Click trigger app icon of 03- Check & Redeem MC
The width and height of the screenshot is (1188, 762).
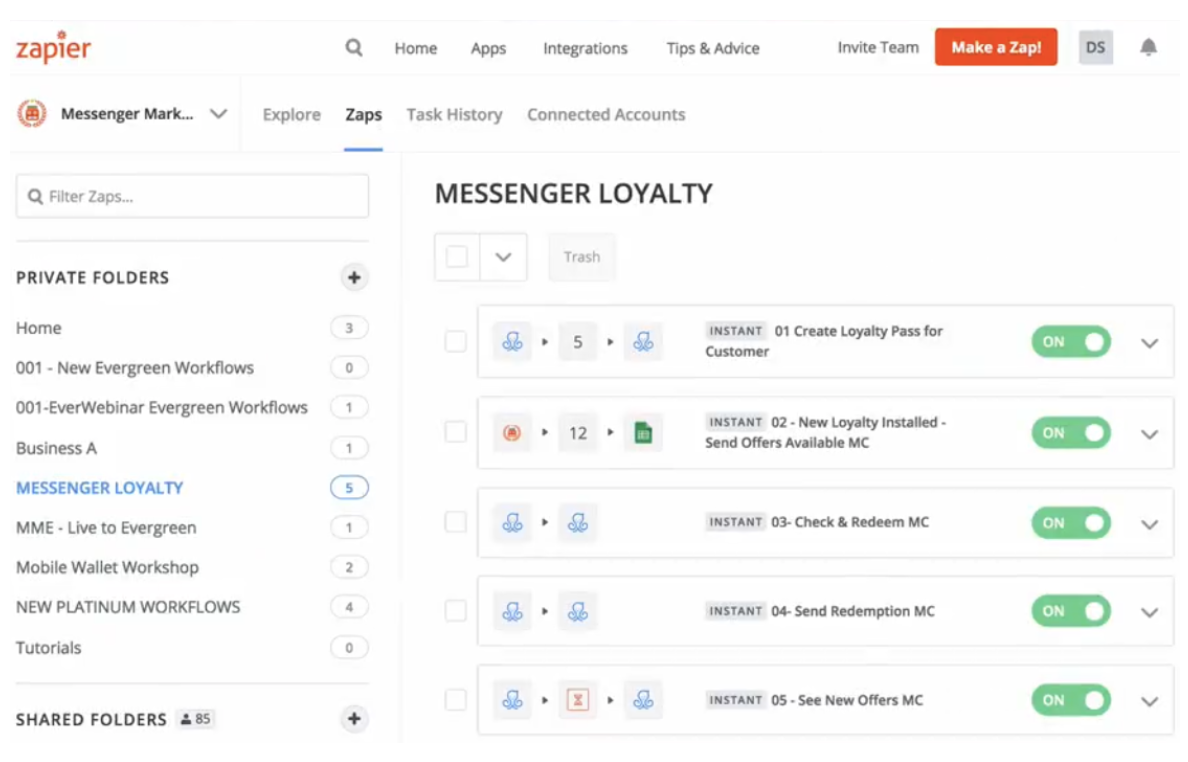[x=512, y=523]
